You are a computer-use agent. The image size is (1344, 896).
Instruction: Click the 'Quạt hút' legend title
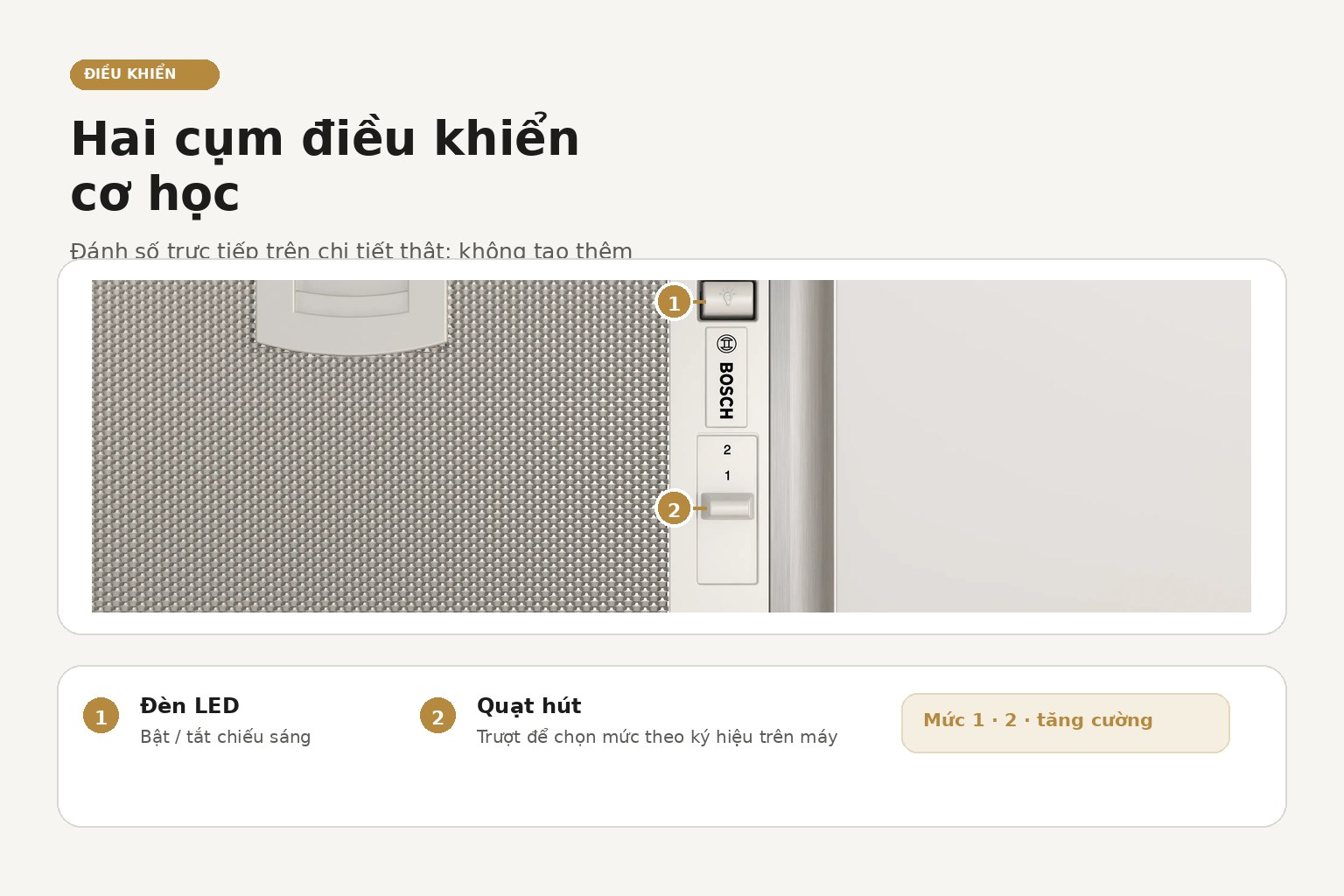coord(528,705)
